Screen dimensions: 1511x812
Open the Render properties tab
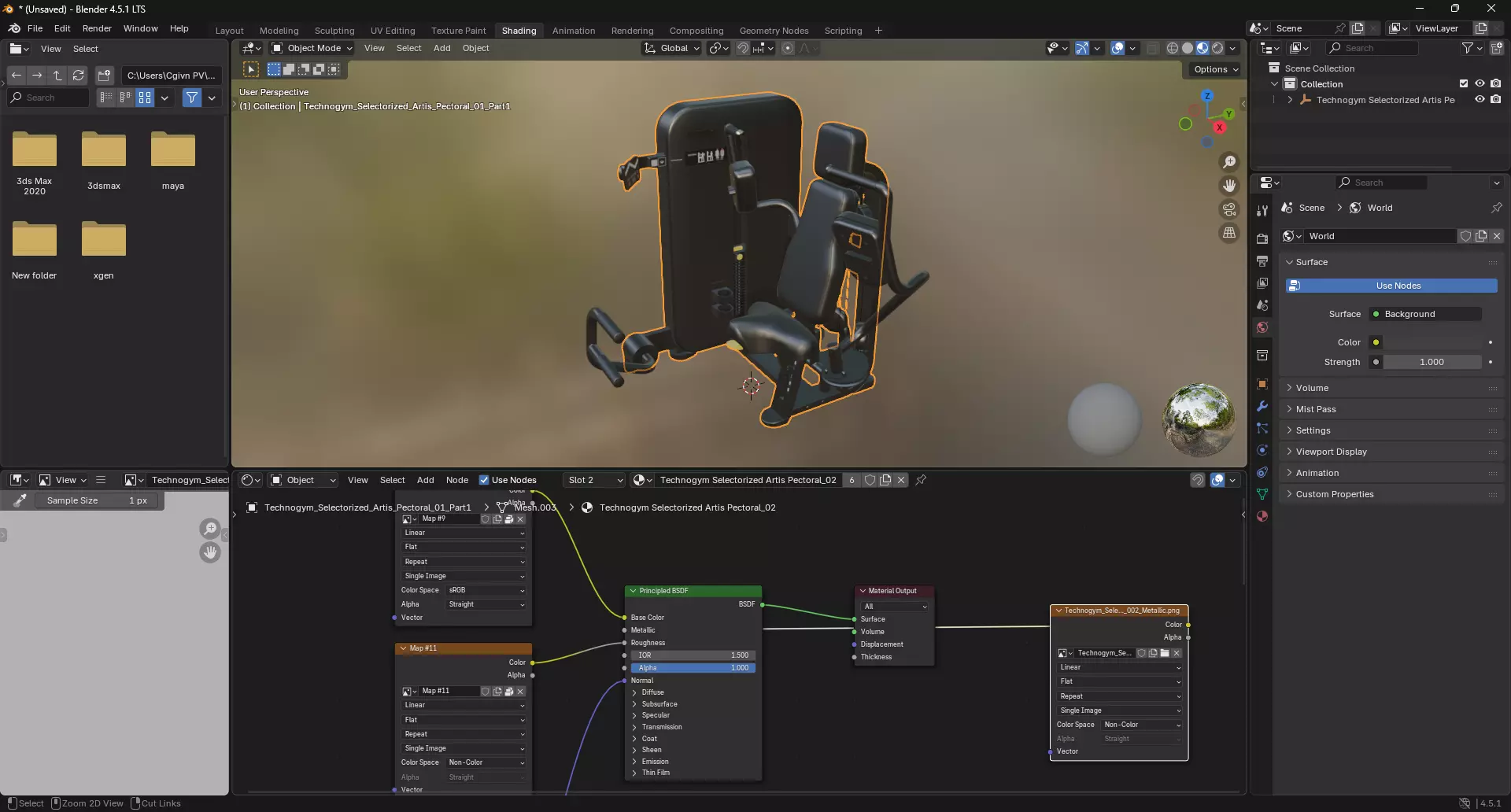coord(1262,238)
